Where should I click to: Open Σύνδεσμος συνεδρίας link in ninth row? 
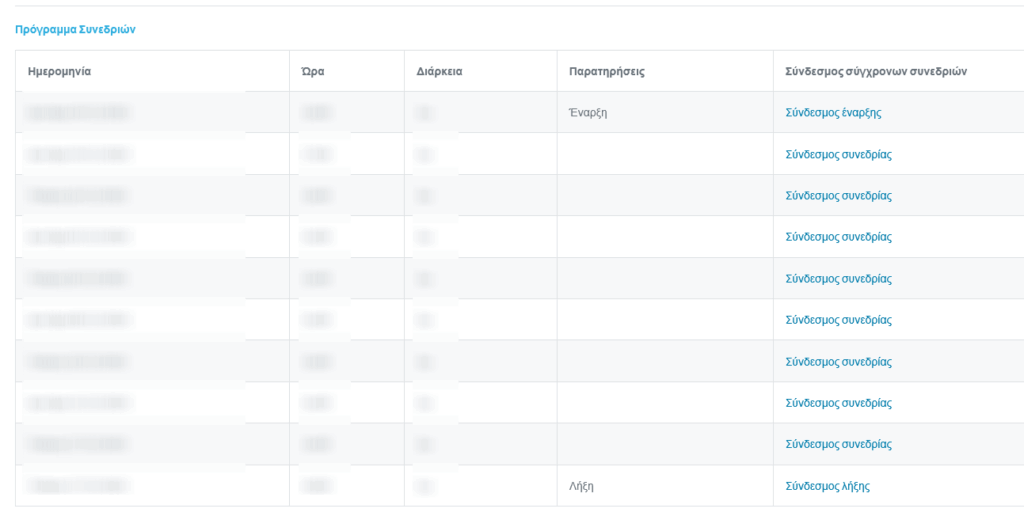click(838, 444)
